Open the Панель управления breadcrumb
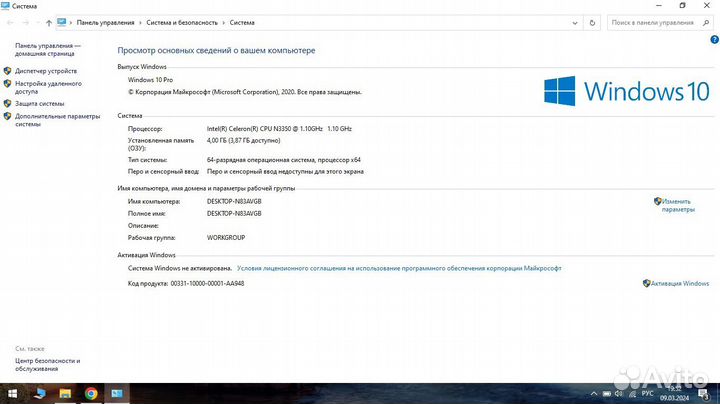Image resolution: width=720 pixels, height=404 pixels. coord(106,22)
